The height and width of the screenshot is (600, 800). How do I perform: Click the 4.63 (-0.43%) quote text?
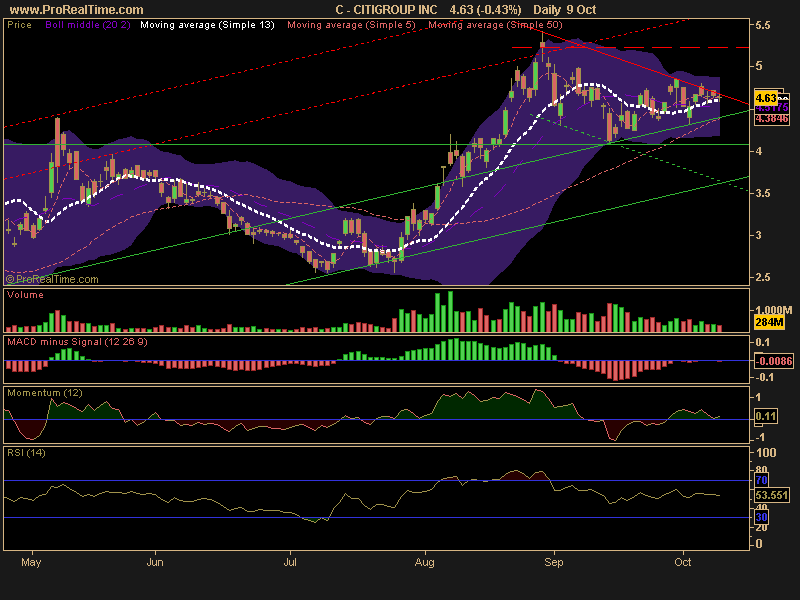[x=485, y=10]
